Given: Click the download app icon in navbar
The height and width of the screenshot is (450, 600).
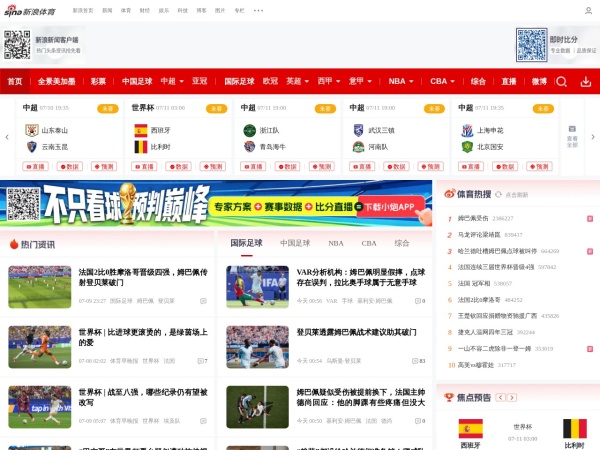Looking at the screenshot, I should click(586, 82).
